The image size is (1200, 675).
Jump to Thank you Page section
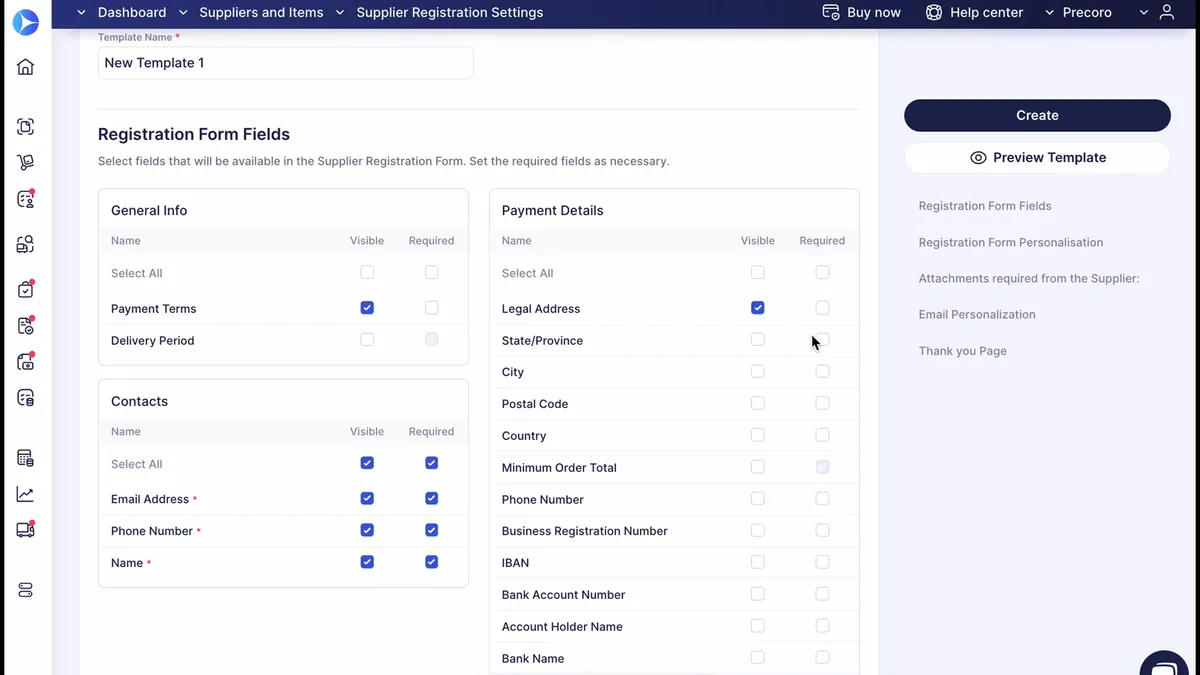(x=963, y=351)
